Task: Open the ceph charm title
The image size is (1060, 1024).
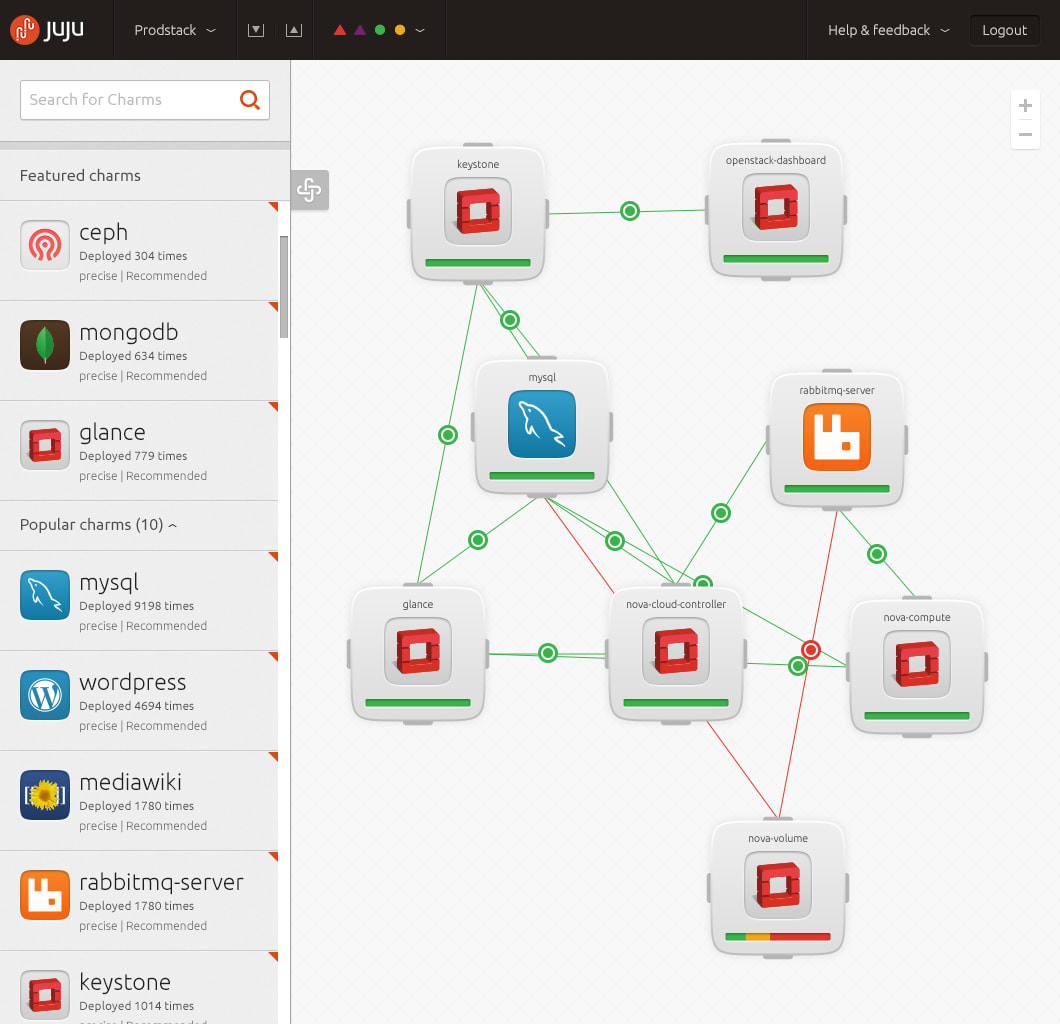Action: pyautogui.click(x=103, y=232)
